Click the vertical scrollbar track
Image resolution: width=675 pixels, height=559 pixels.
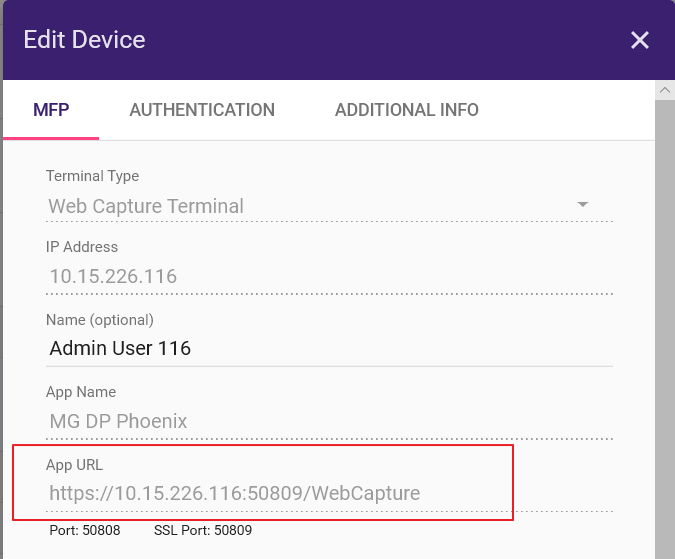665,329
